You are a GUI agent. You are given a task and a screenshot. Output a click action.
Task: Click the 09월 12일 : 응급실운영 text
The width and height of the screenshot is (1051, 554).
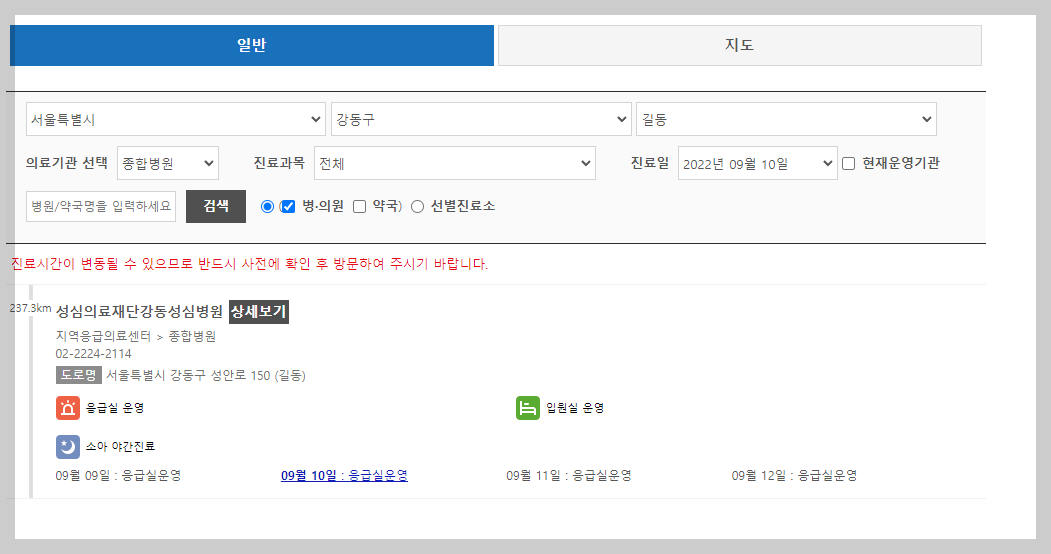[794, 476]
